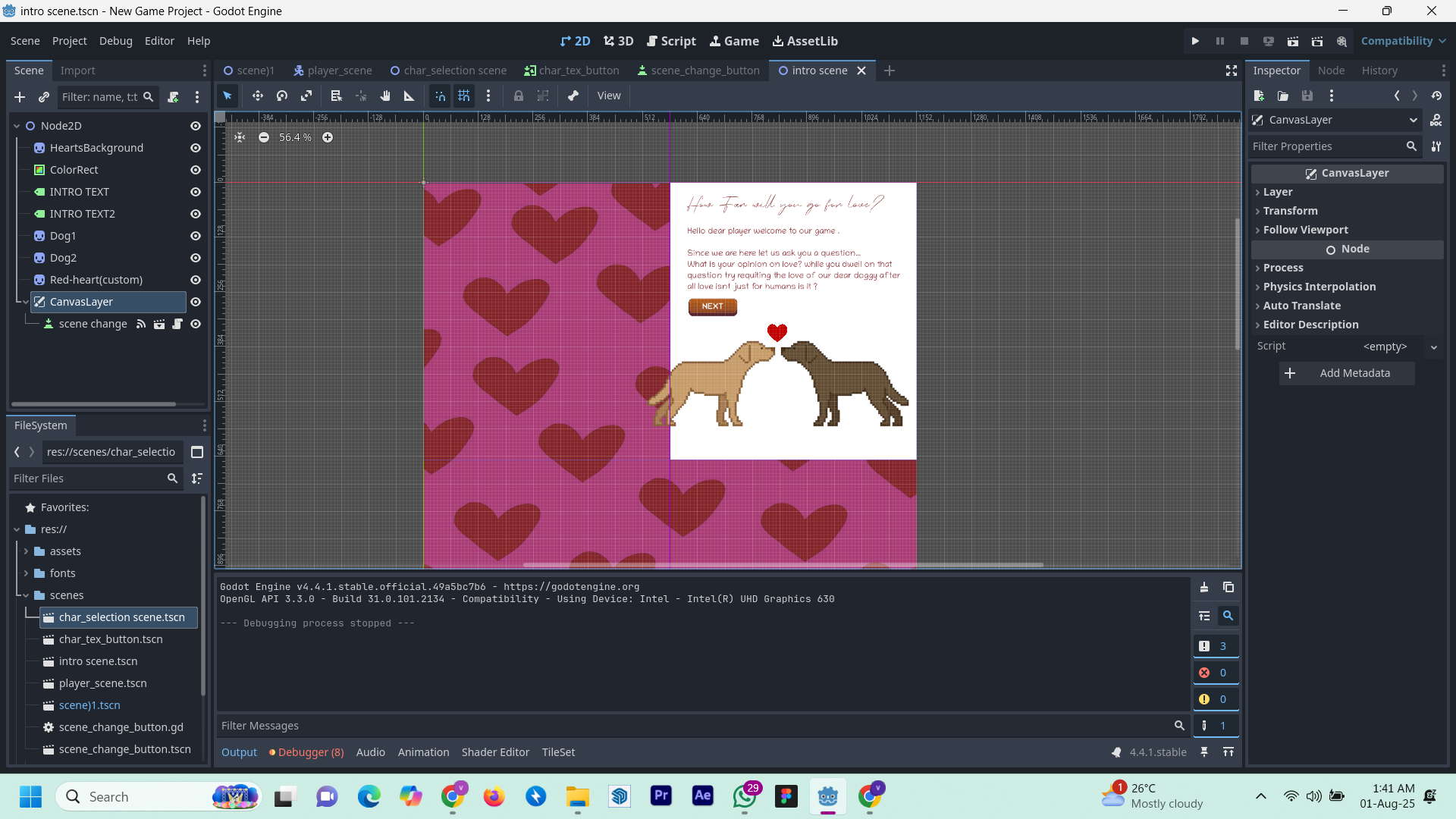Run the project with play button

coord(1195,41)
